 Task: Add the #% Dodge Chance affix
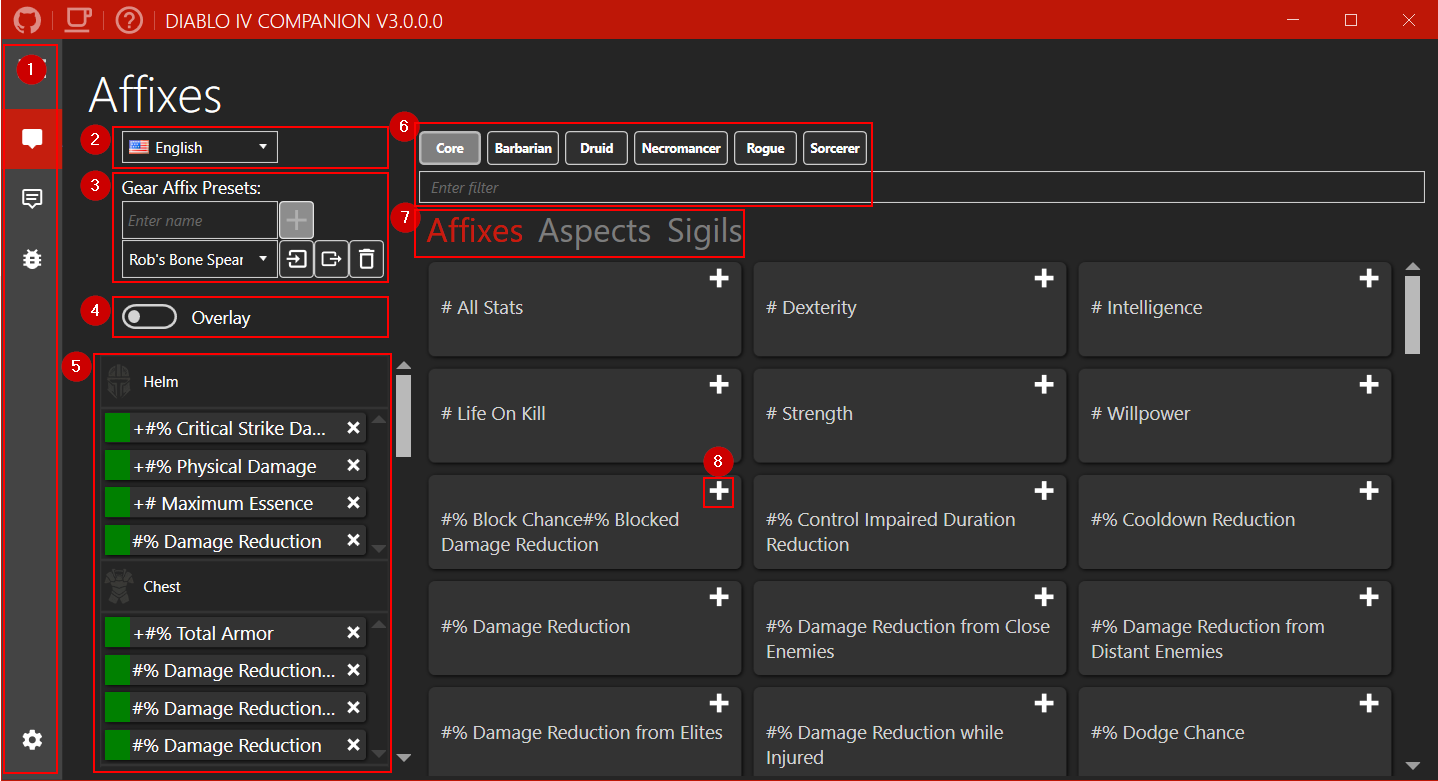point(1369,704)
